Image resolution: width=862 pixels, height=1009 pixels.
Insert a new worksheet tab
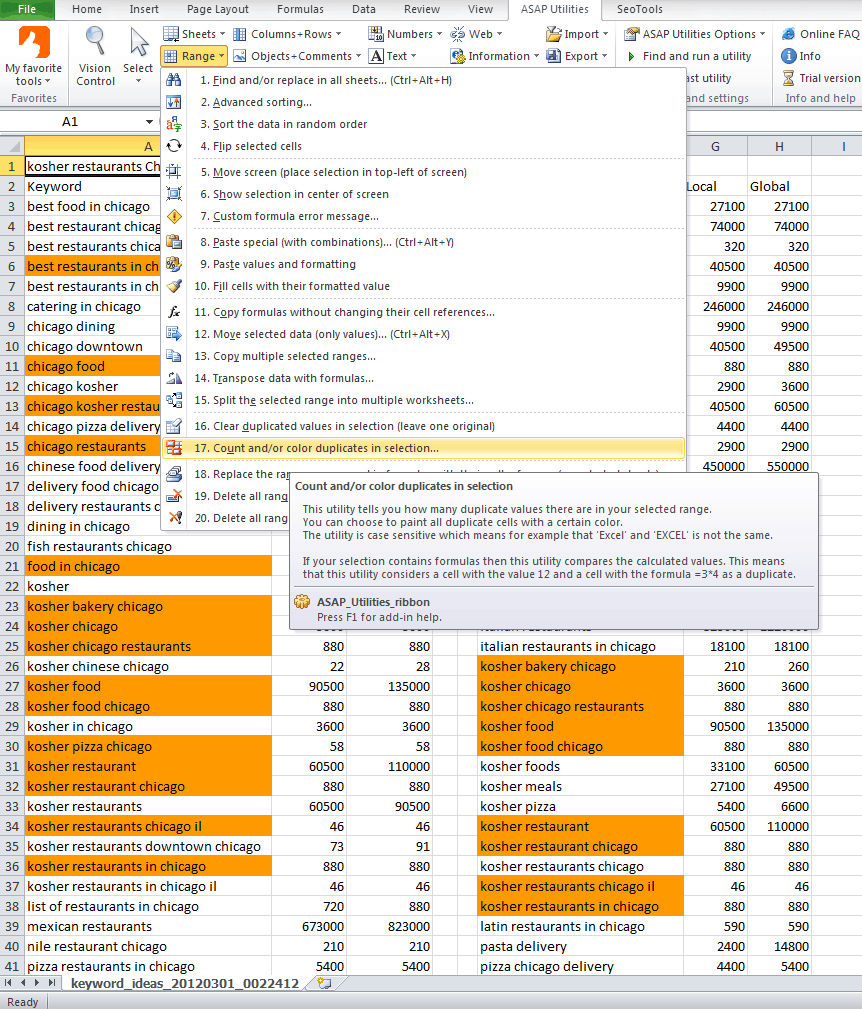point(325,983)
